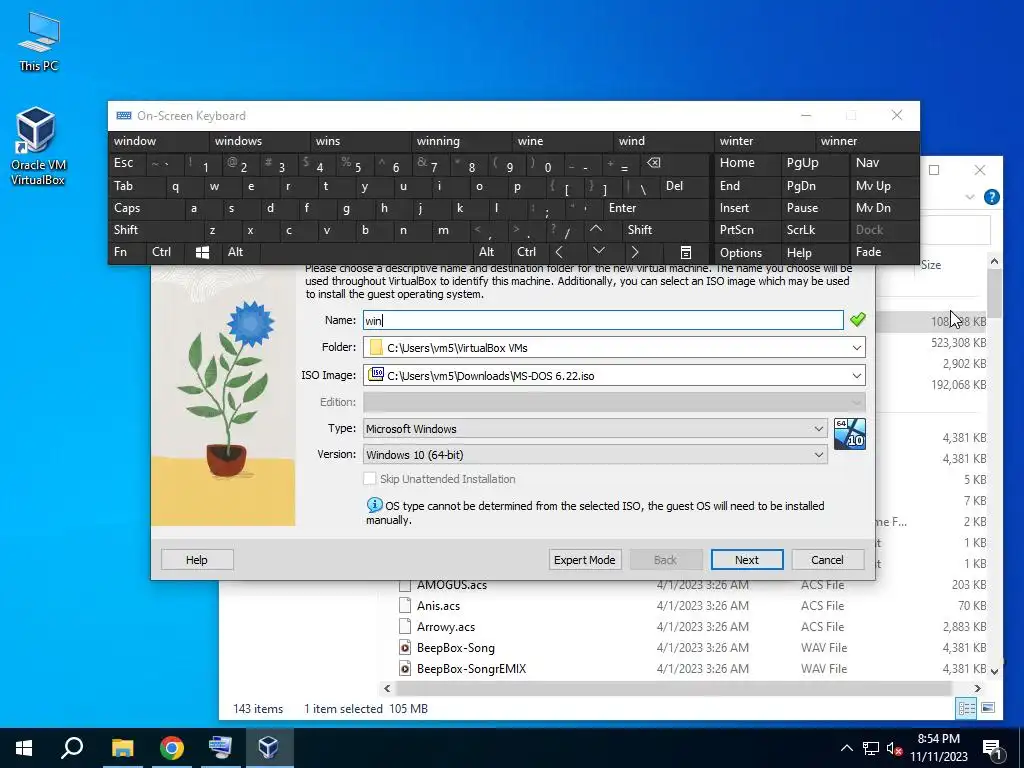Select the 'window' prediction suggestion
Viewport: 1024px width, 768px height.
pyautogui.click(x=159, y=141)
